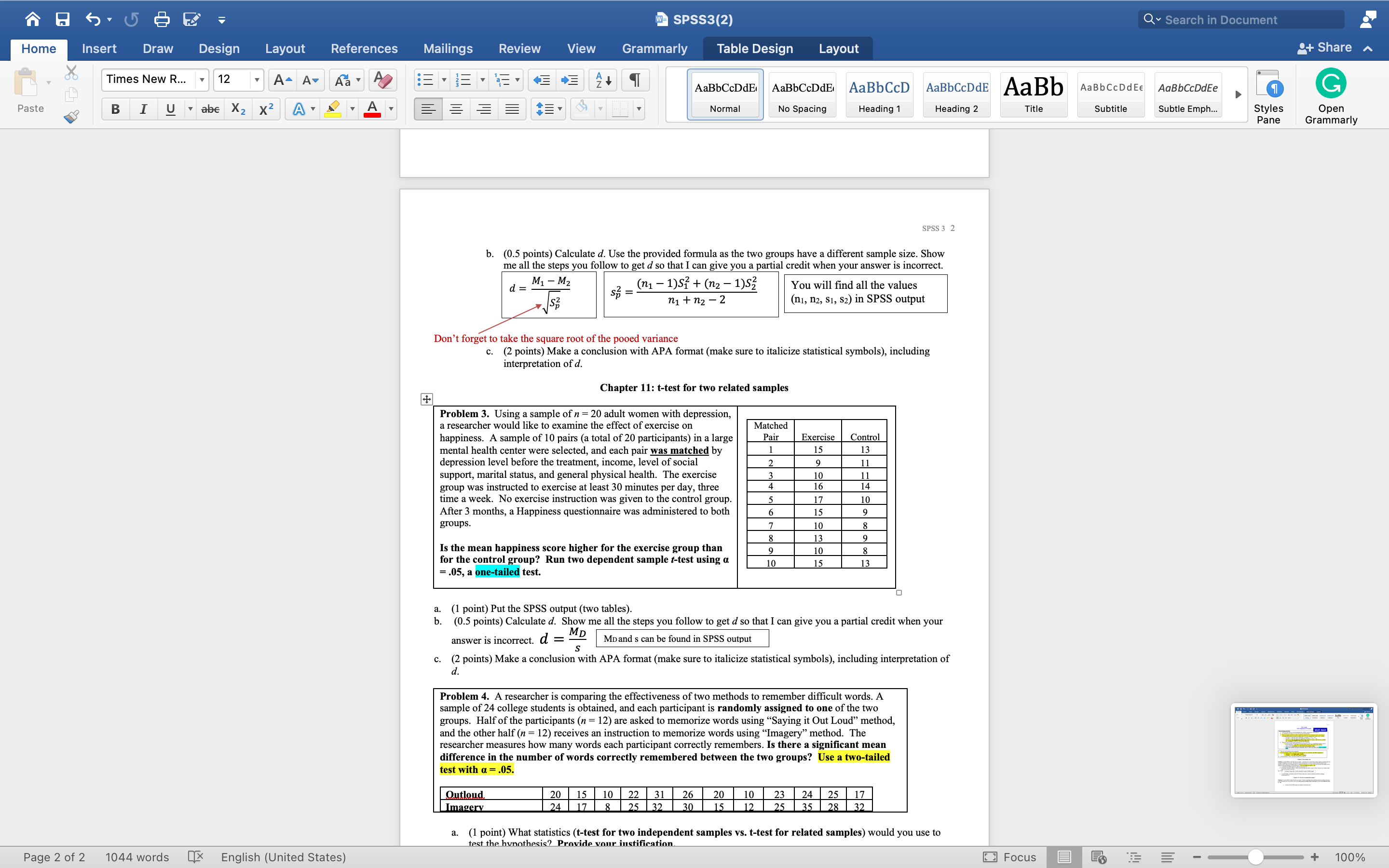Image resolution: width=1389 pixels, height=868 pixels.
Task: Show or hide paragraph marks
Action: (634, 80)
